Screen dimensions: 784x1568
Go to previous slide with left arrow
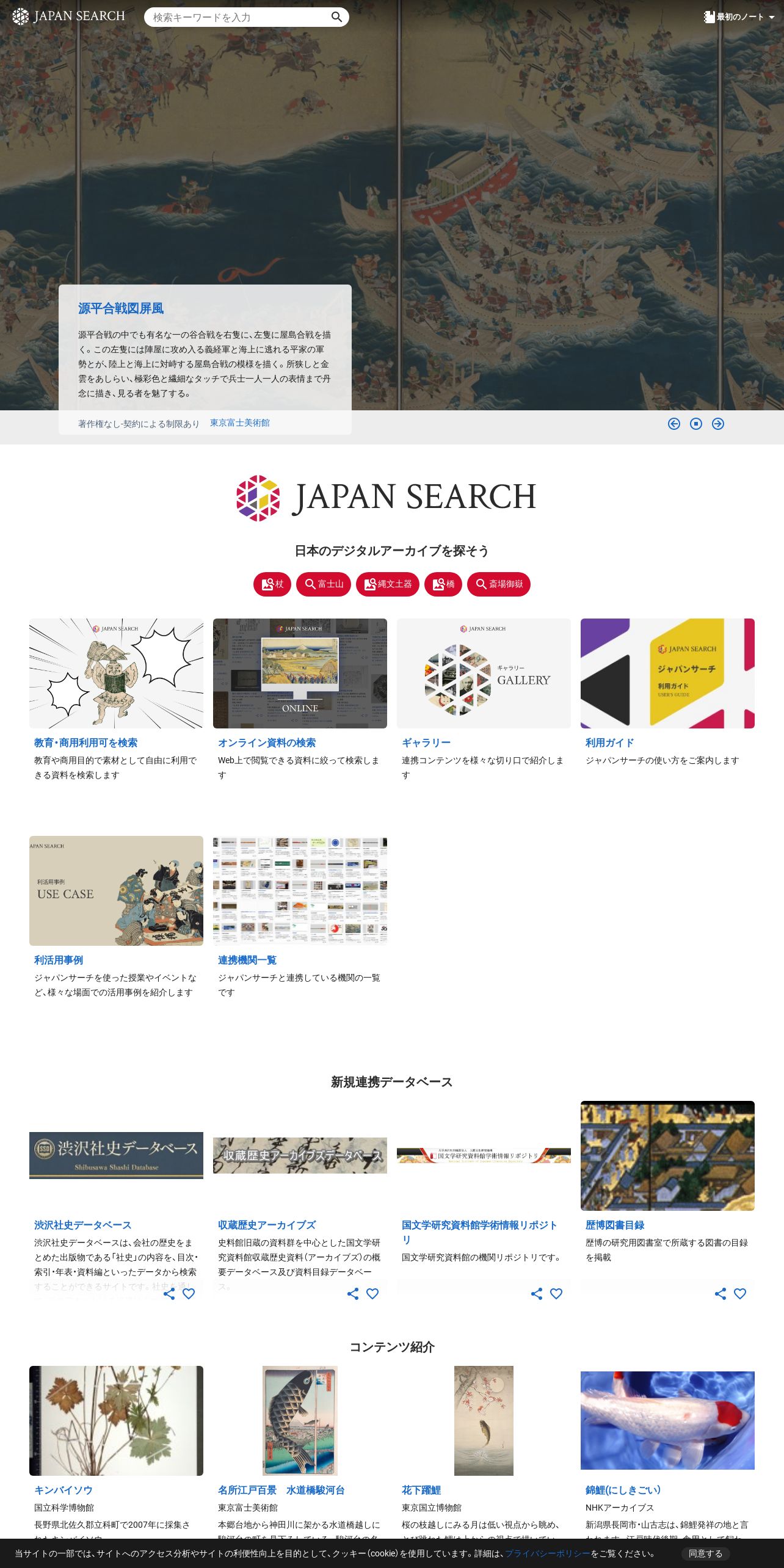click(x=674, y=424)
